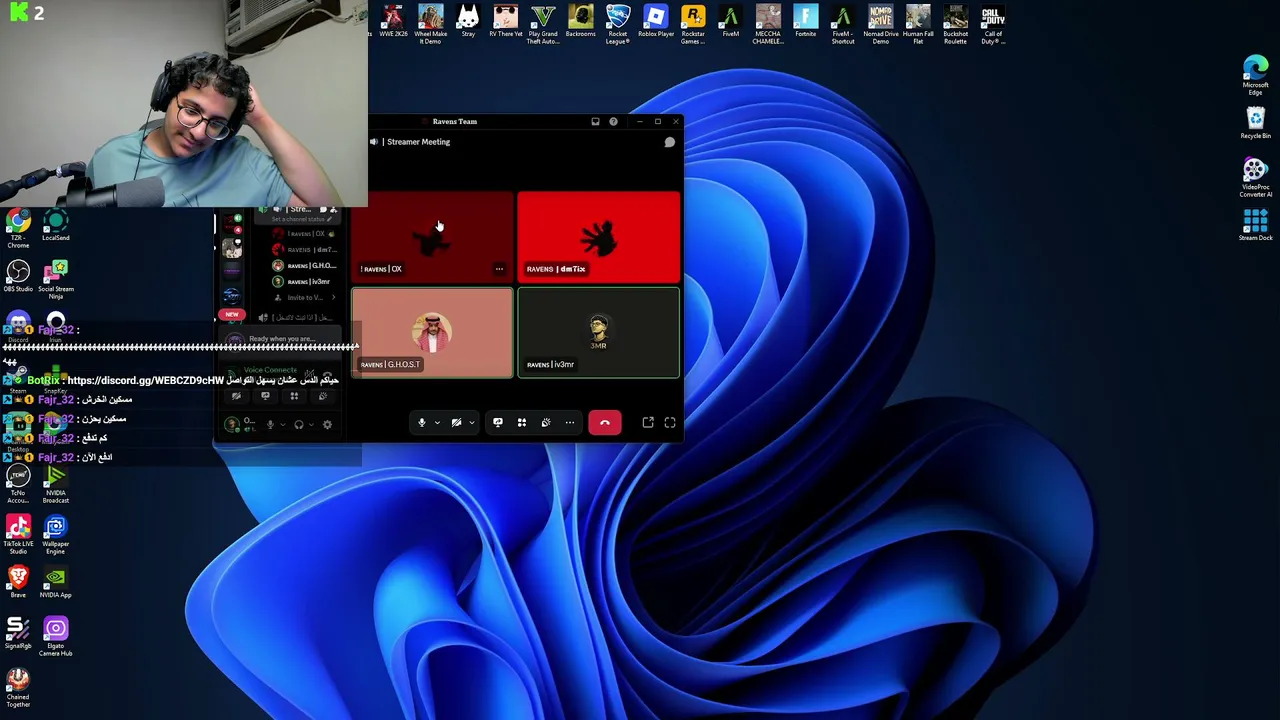The height and width of the screenshot is (720, 1280).
Task: Open Chained Together desktop icon
Action: tap(18, 689)
